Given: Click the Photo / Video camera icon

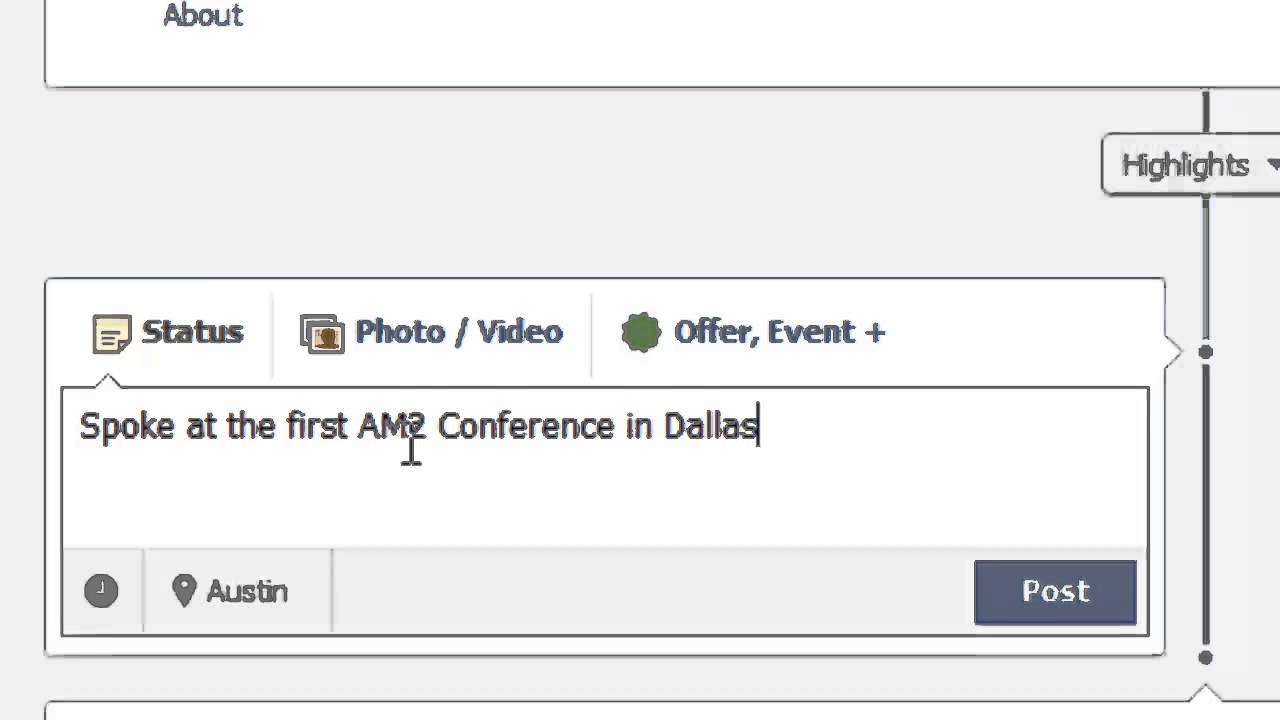Looking at the screenshot, I should coord(322,334).
